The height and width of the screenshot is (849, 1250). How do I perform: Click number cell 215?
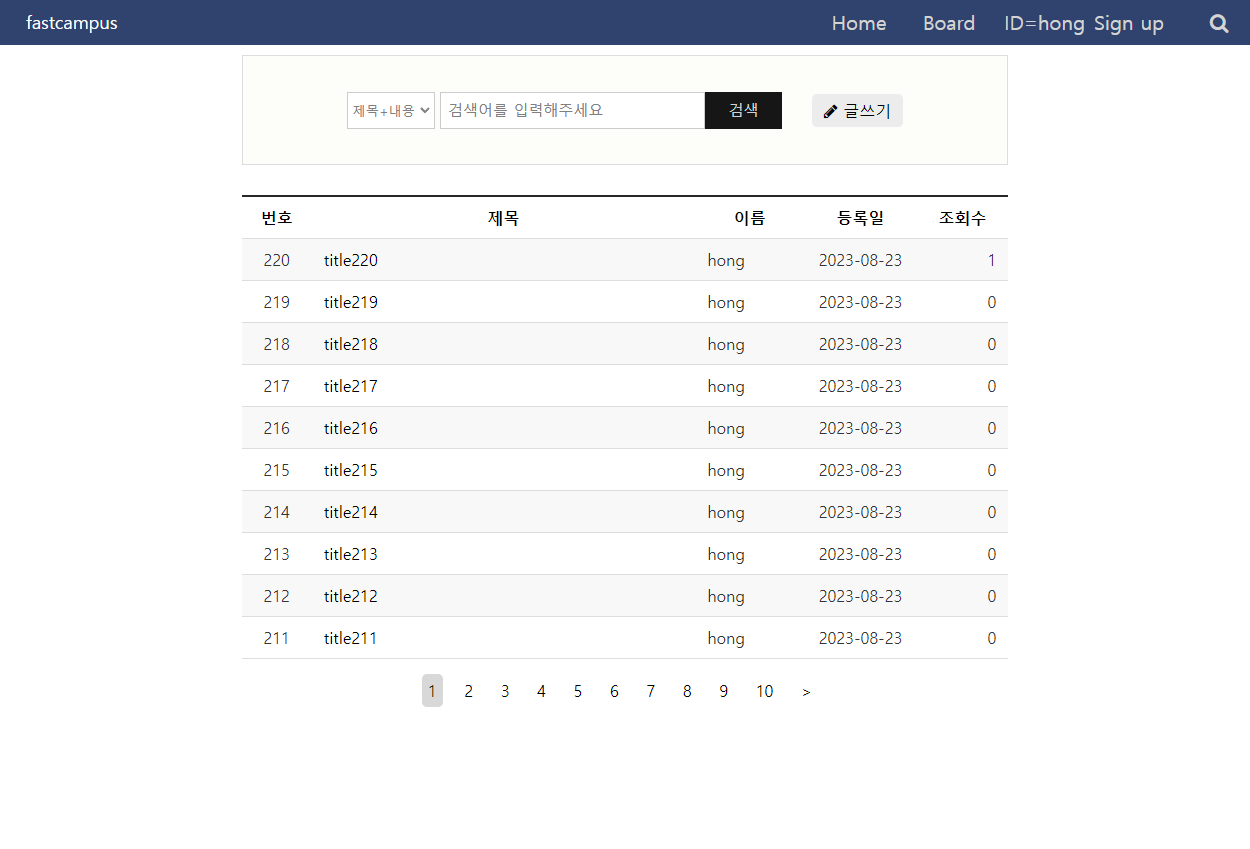tap(277, 470)
